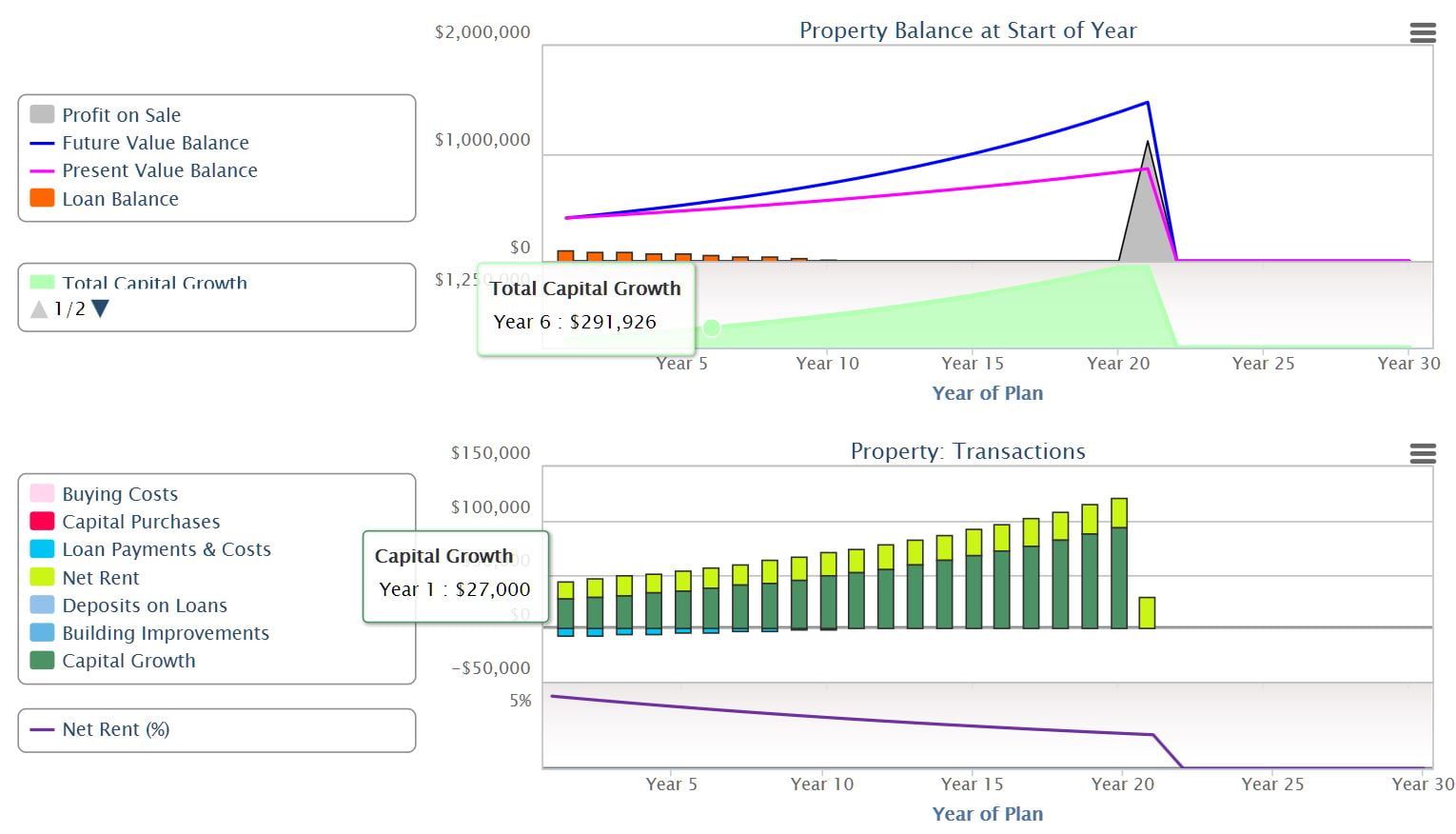Click the dark green Capital Growth legend icon

(42, 660)
